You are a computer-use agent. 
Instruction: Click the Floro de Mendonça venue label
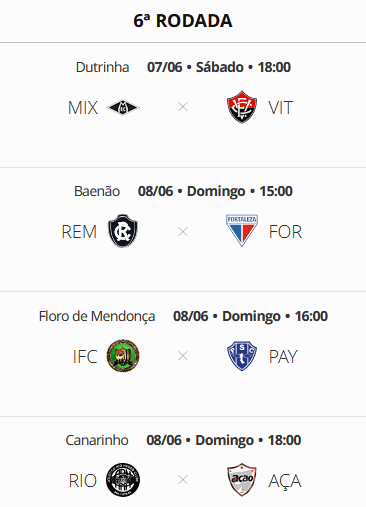[x=97, y=316]
